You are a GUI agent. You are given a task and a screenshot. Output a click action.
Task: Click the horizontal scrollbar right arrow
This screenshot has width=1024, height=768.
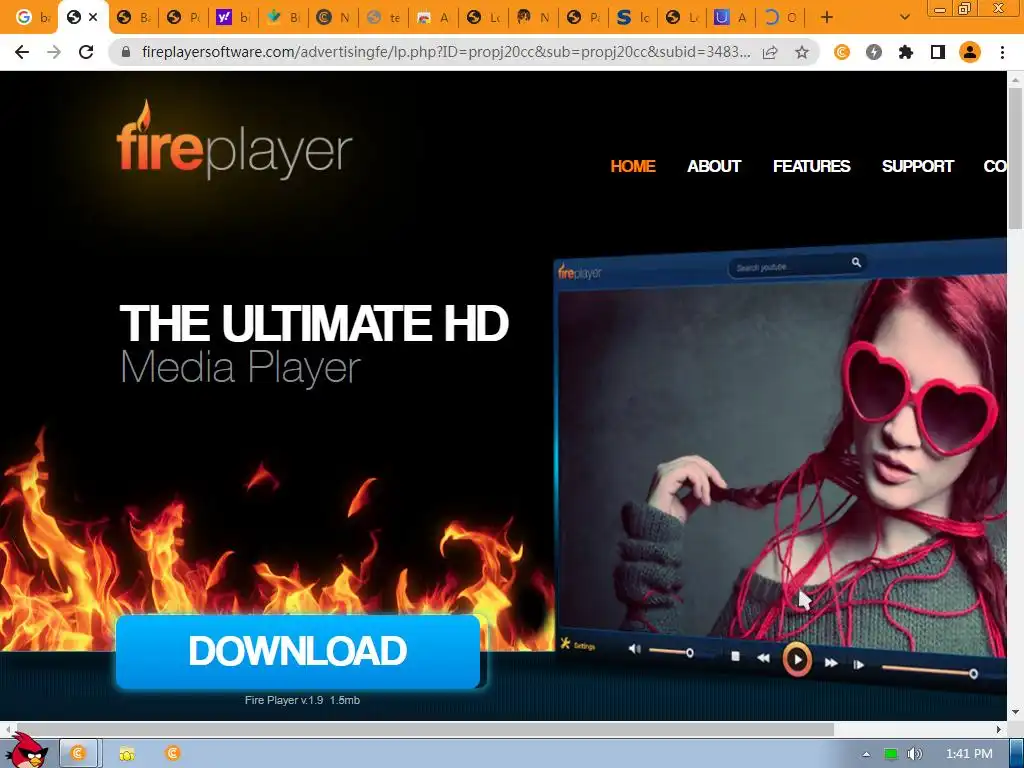[x=999, y=729]
